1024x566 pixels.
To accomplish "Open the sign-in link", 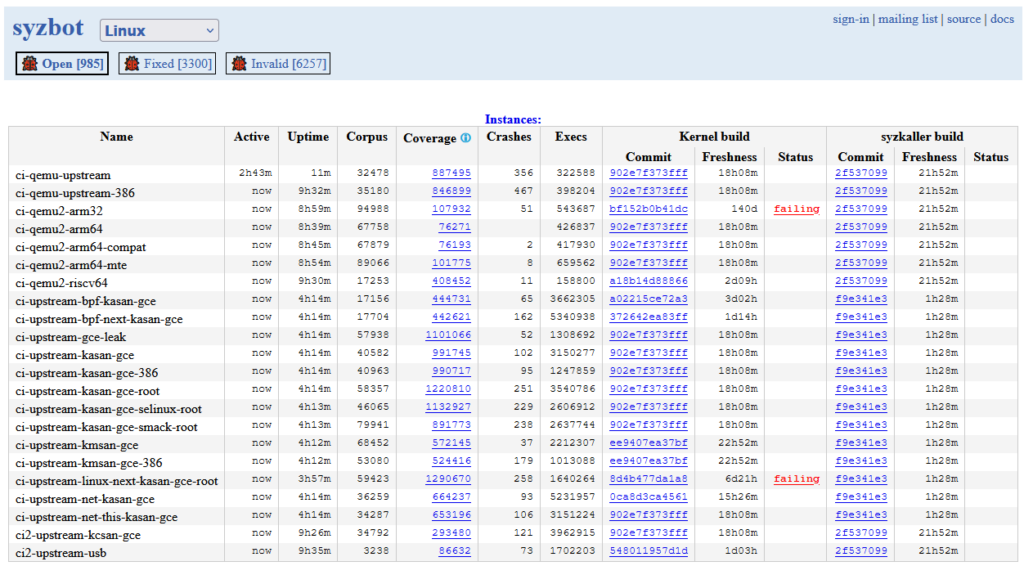I will click(x=850, y=19).
